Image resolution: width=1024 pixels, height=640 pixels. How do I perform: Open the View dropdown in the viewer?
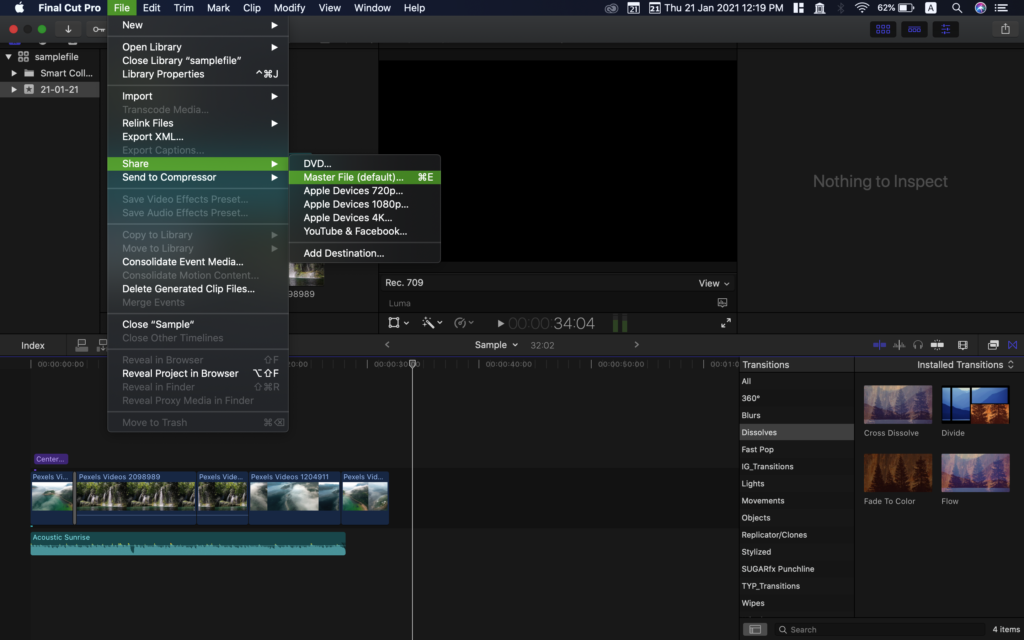point(714,283)
